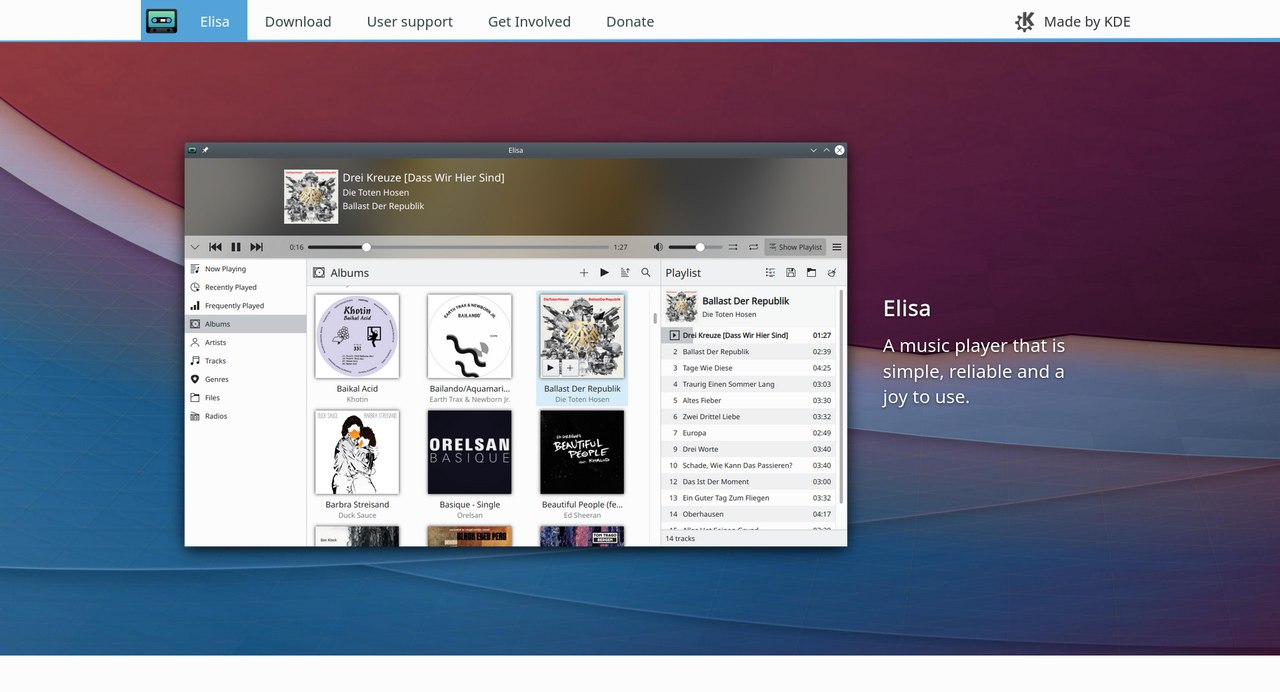1280x692 pixels.
Task: Select playlist track Das Ist Der Moment
Action: click(x=749, y=481)
